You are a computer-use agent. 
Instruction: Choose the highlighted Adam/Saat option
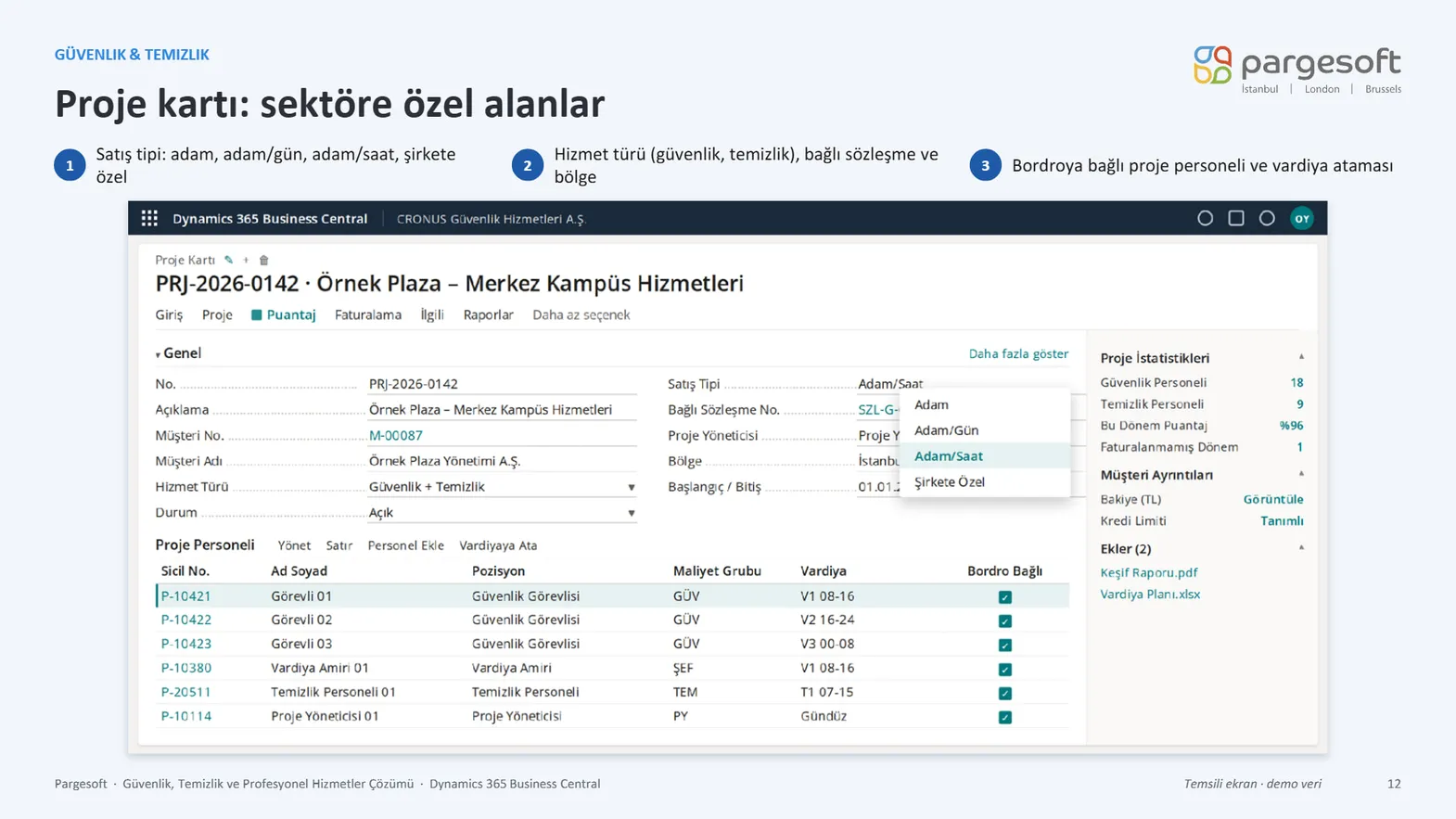point(984,456)
